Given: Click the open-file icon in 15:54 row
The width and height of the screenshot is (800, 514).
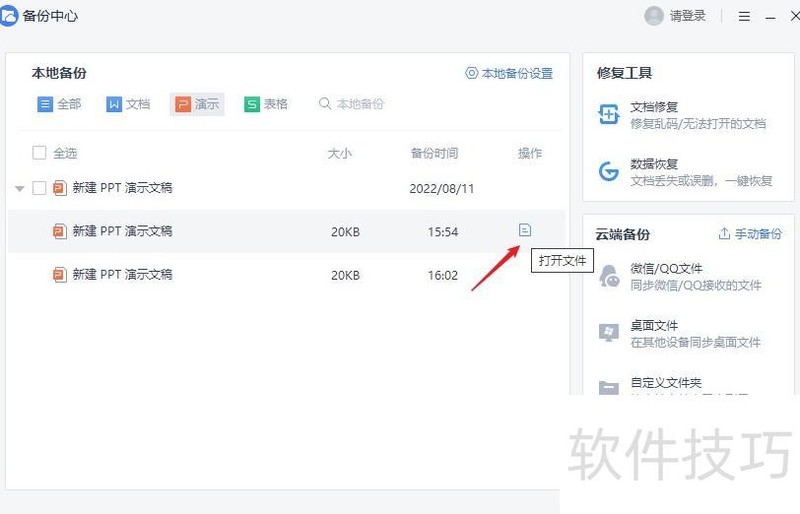Looking at the screenshot, I should [x=524, y=230].
